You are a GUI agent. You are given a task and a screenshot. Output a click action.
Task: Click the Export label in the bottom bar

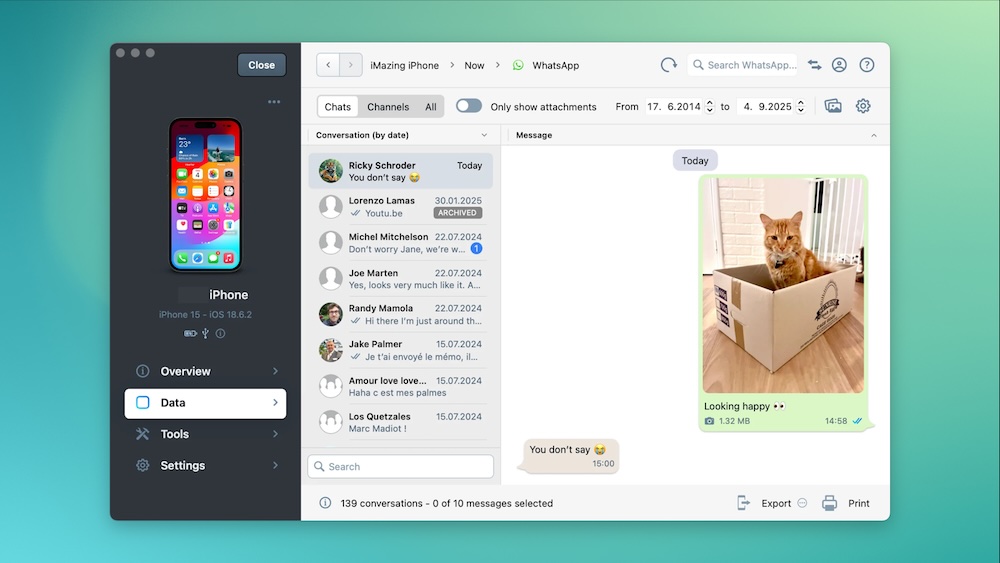click(776, 503)
